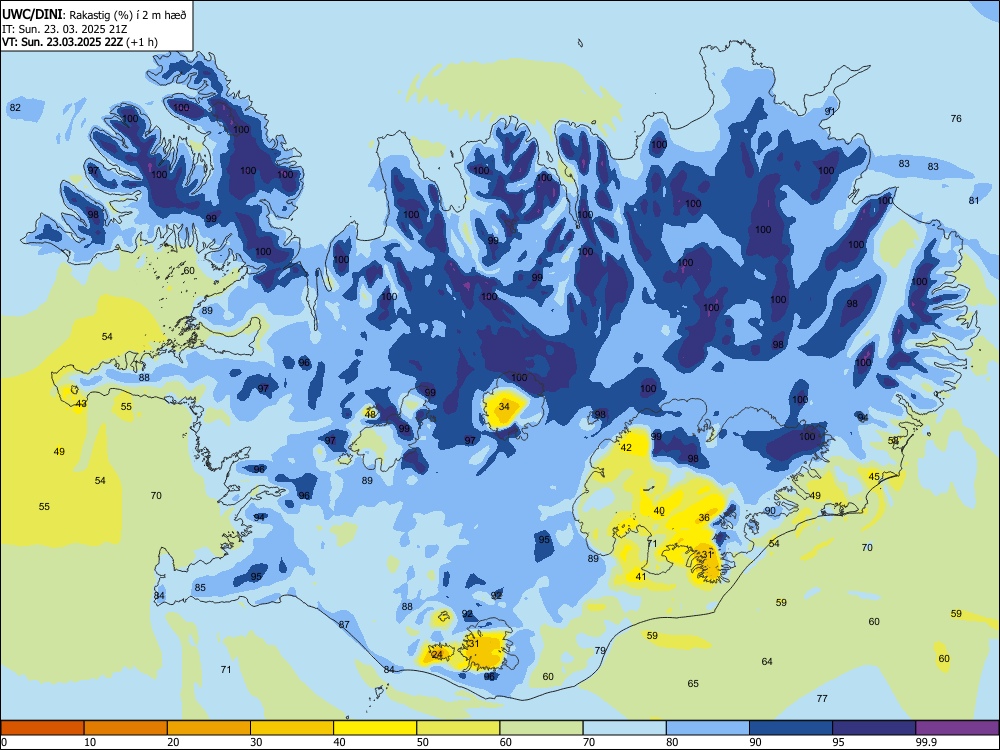Image resolution: width=1000 pixels, height=750 pixels.
Task: Select the map value 41
Action: click(641, 577)
